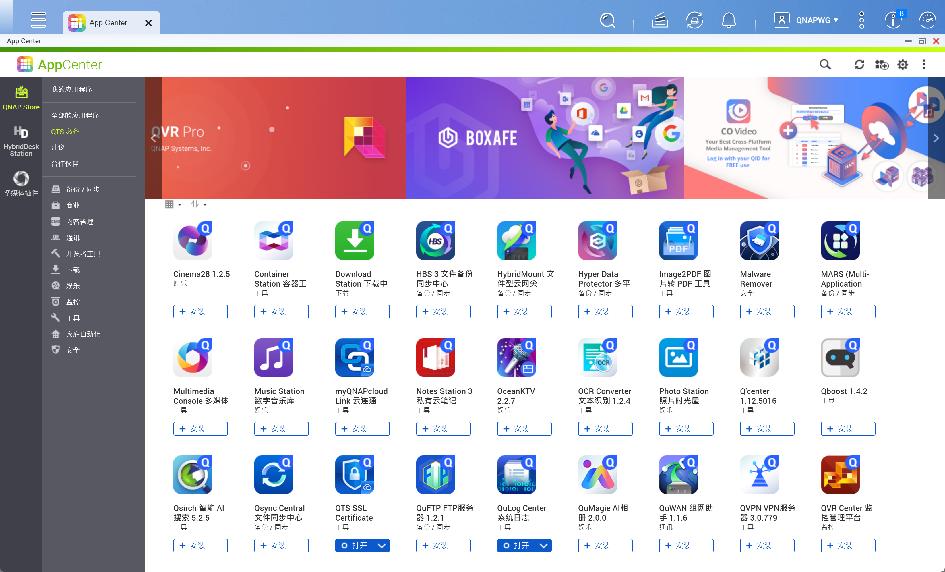The image size is (945, 572).
Task: Install Qboost using its install button
Action: 848,429
